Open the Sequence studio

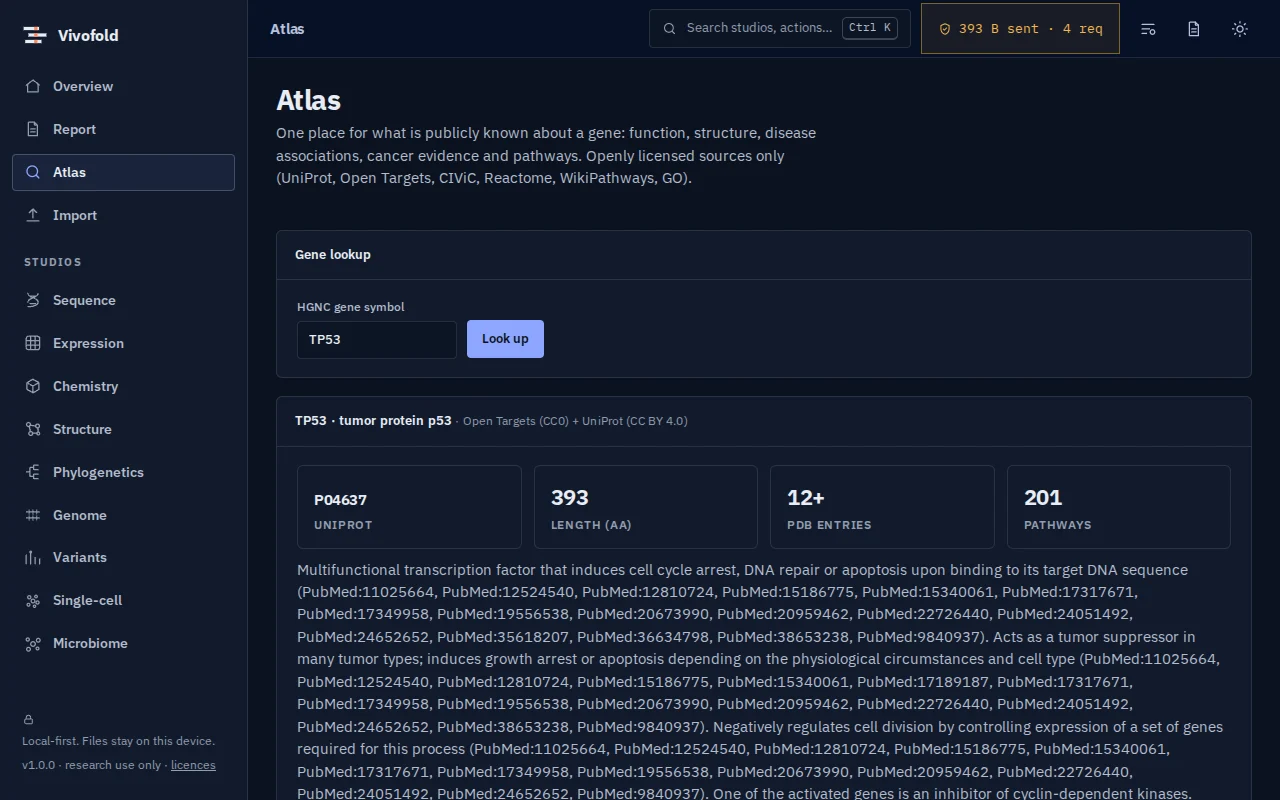(124, 300)
